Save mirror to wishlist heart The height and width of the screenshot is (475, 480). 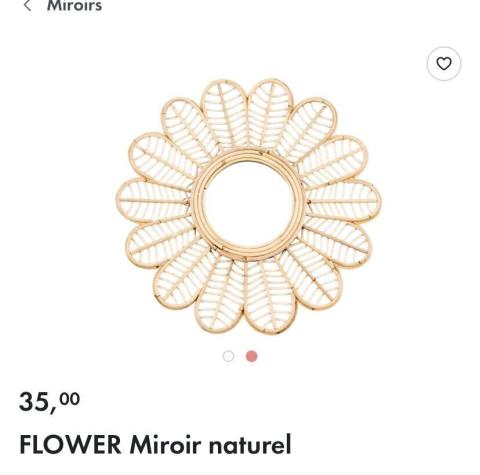(444, 63)
